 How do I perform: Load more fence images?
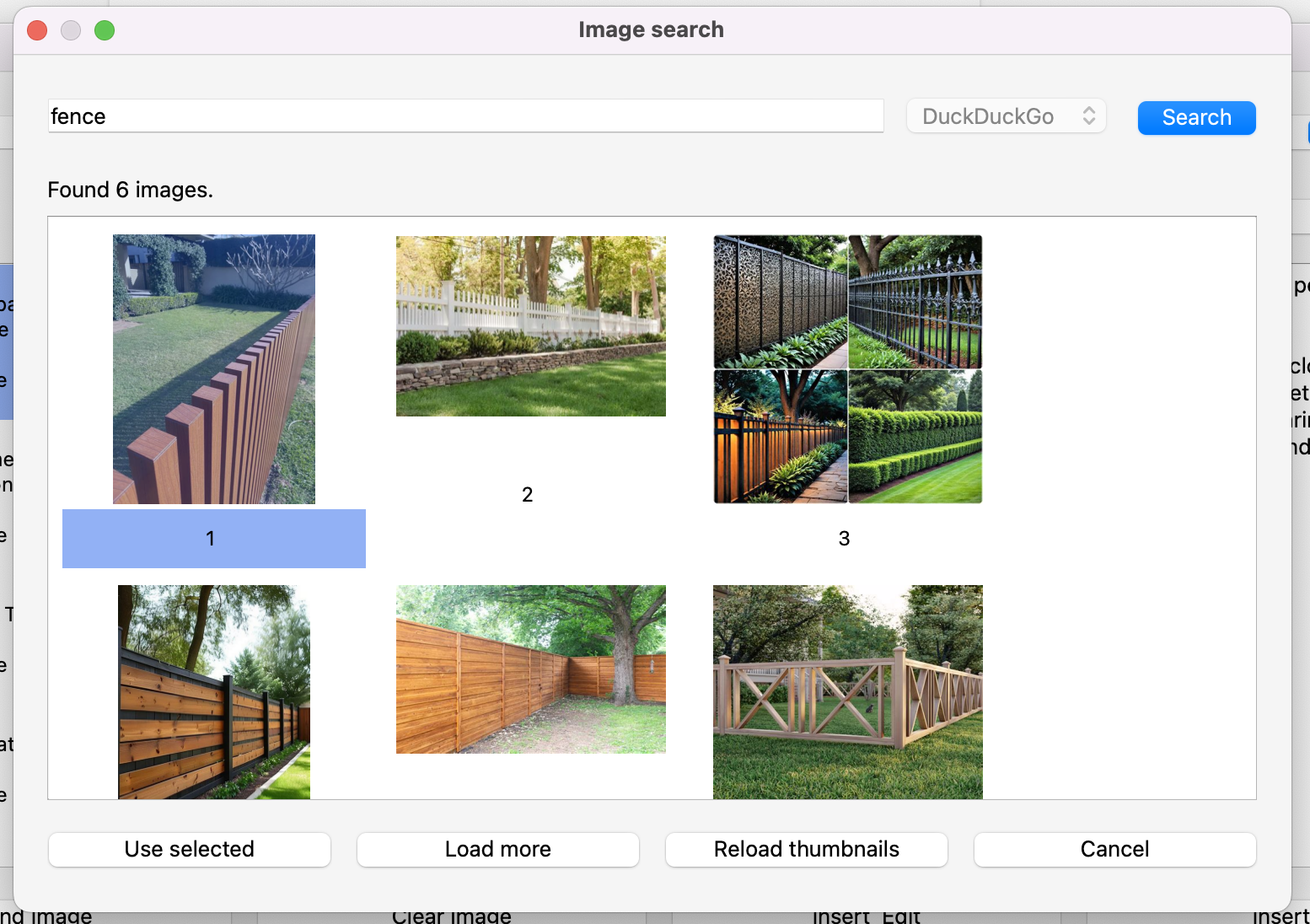[497, 849]
